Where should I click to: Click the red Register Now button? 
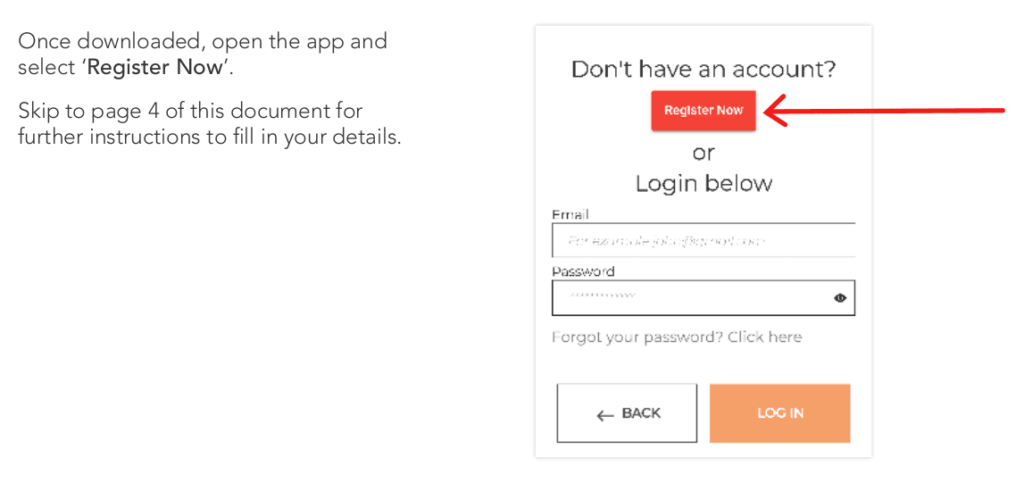703,110
